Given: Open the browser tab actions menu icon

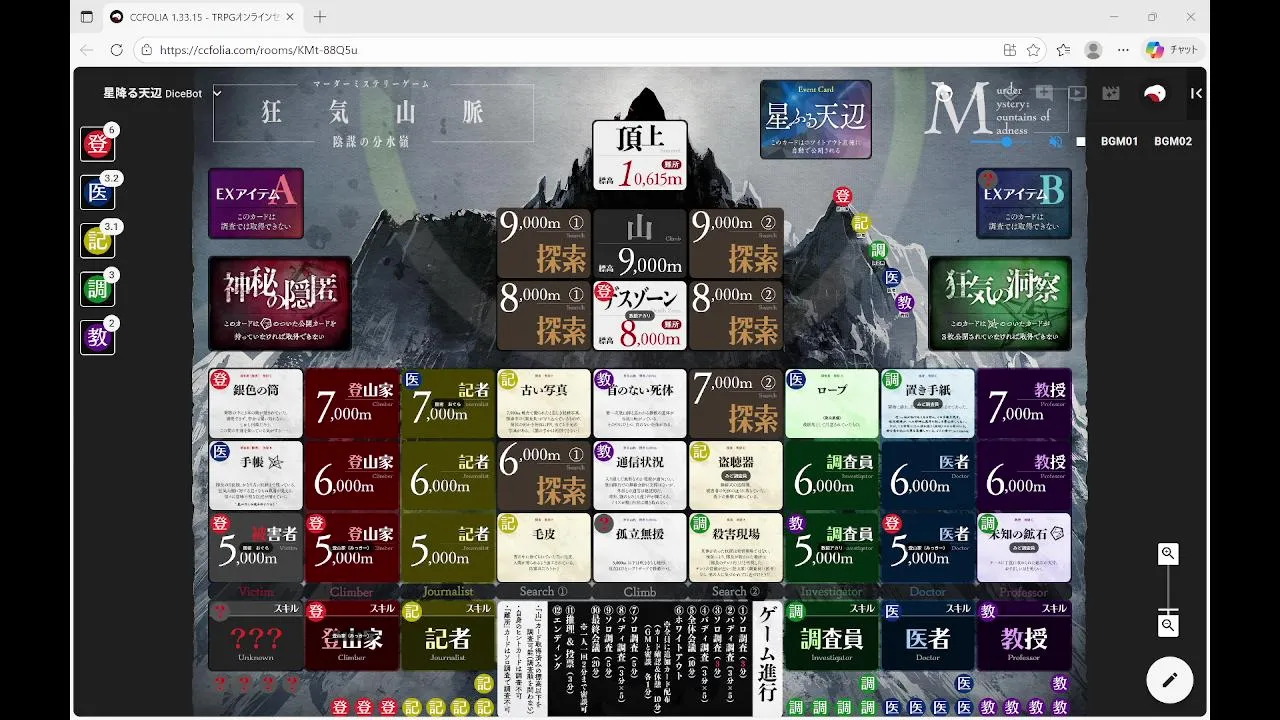Looking at the screenshot, I should [87, 17].
